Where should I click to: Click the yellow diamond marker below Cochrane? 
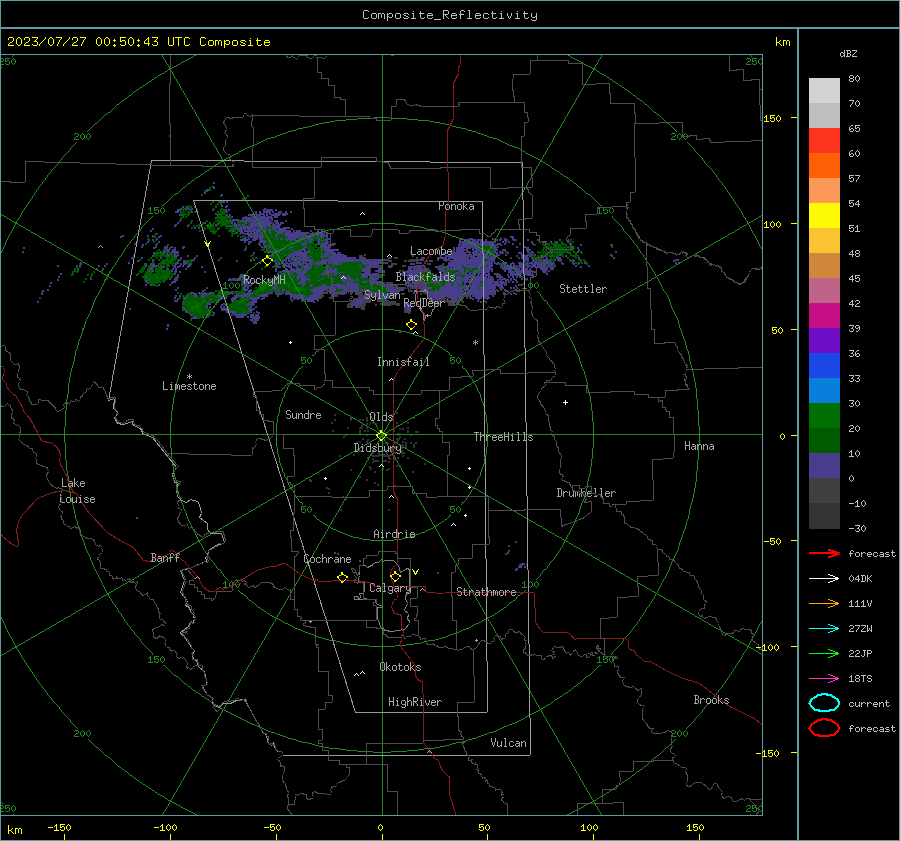(342, 577)
